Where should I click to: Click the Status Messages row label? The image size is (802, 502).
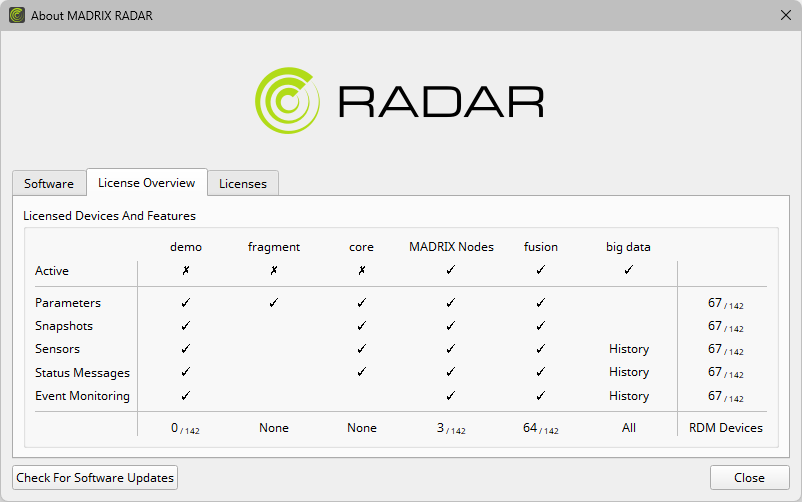82,373
